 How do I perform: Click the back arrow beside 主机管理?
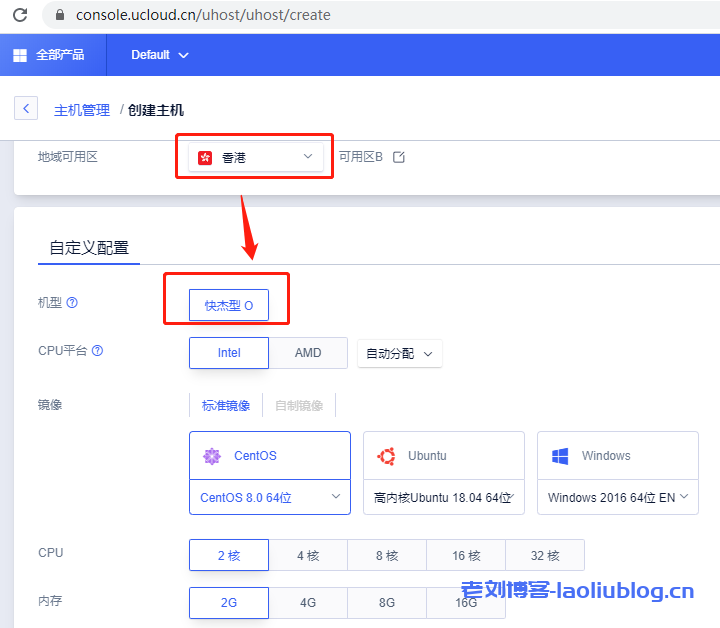pyautogui.click(x=26, y=109)
